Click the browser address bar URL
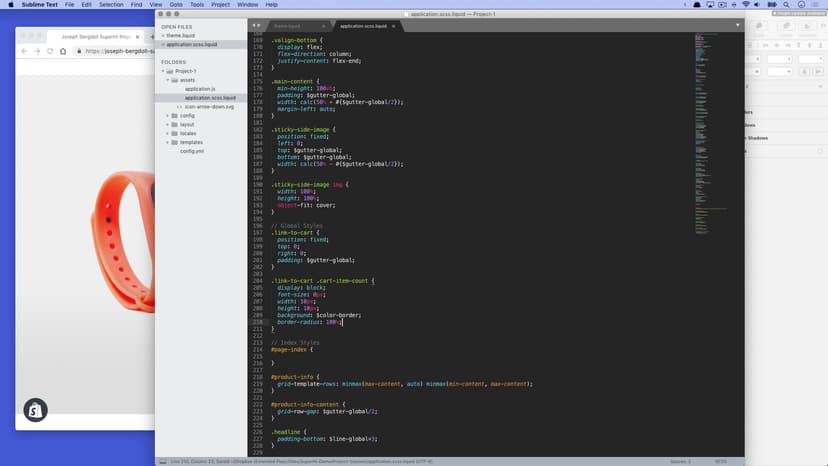 tap(120, 51)
